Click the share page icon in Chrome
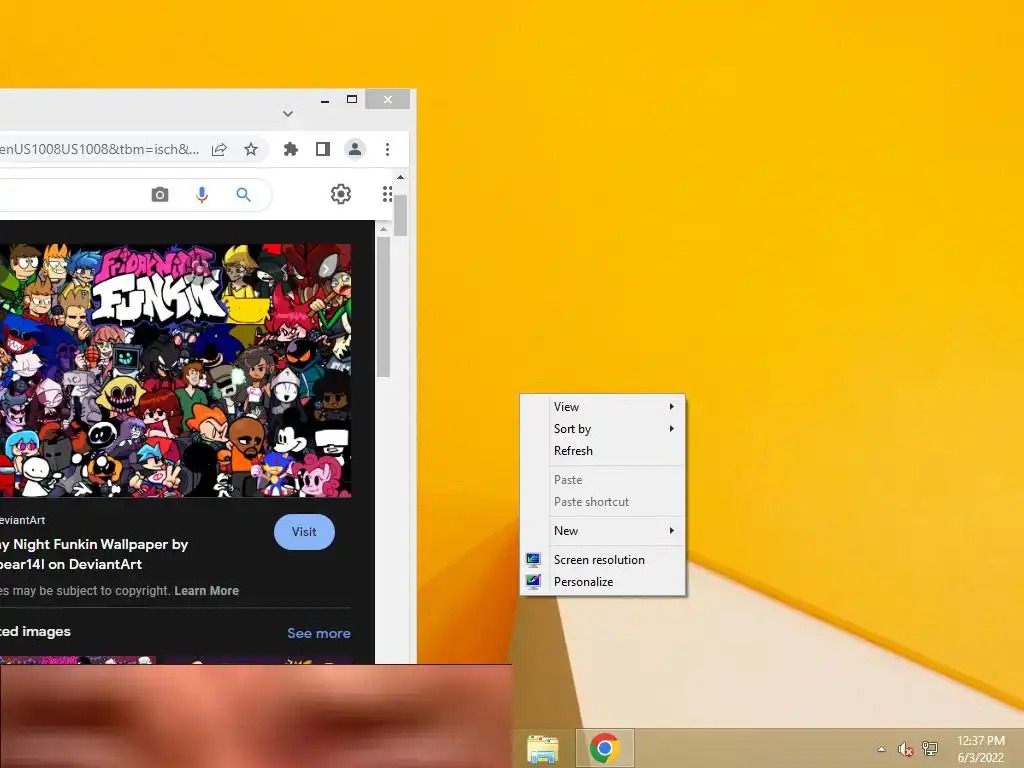 coord(219,150)
